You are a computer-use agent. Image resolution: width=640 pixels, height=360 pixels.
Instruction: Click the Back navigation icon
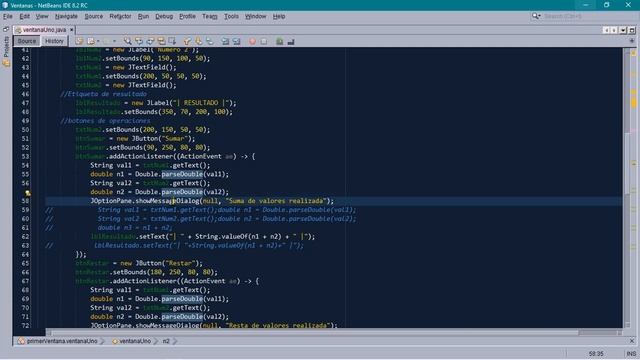(90, 41)
